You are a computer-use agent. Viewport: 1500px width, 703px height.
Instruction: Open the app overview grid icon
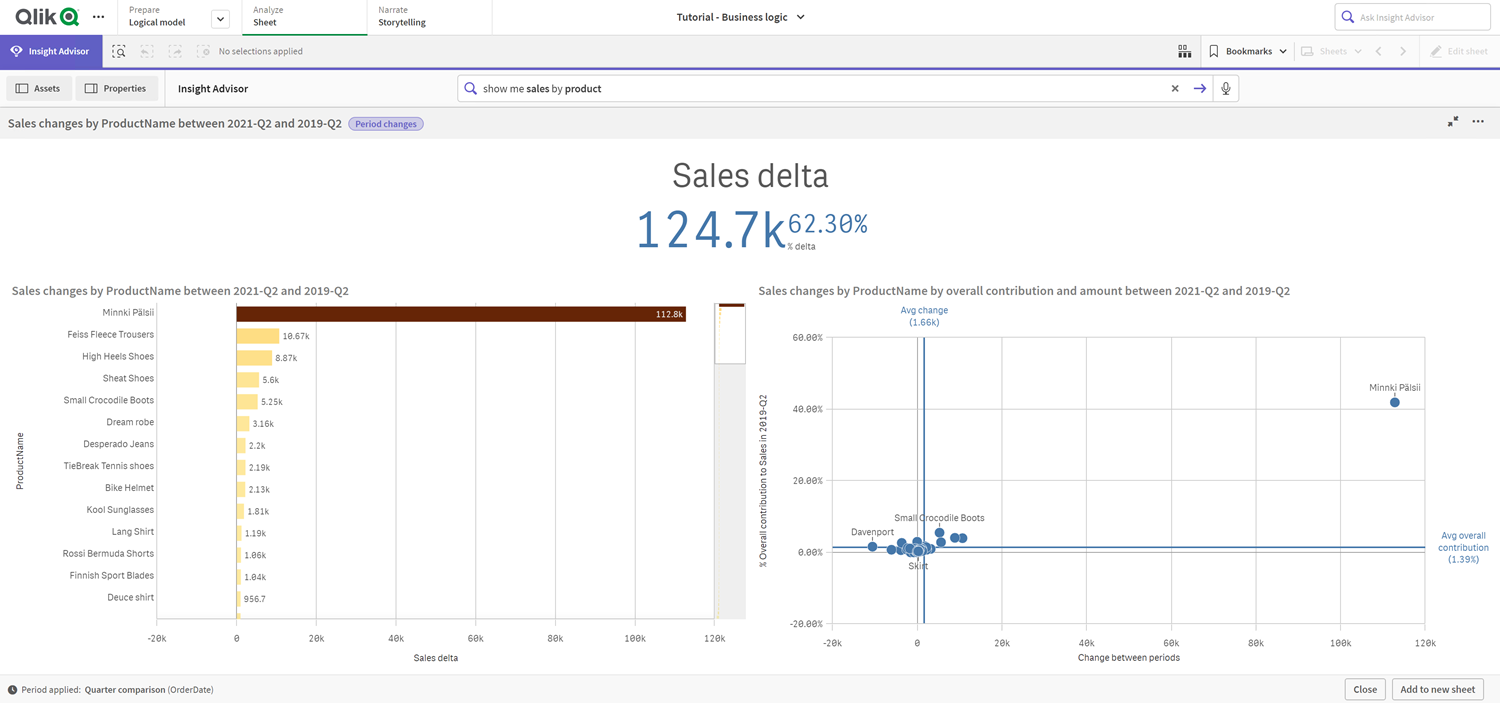pos(1184,51)
